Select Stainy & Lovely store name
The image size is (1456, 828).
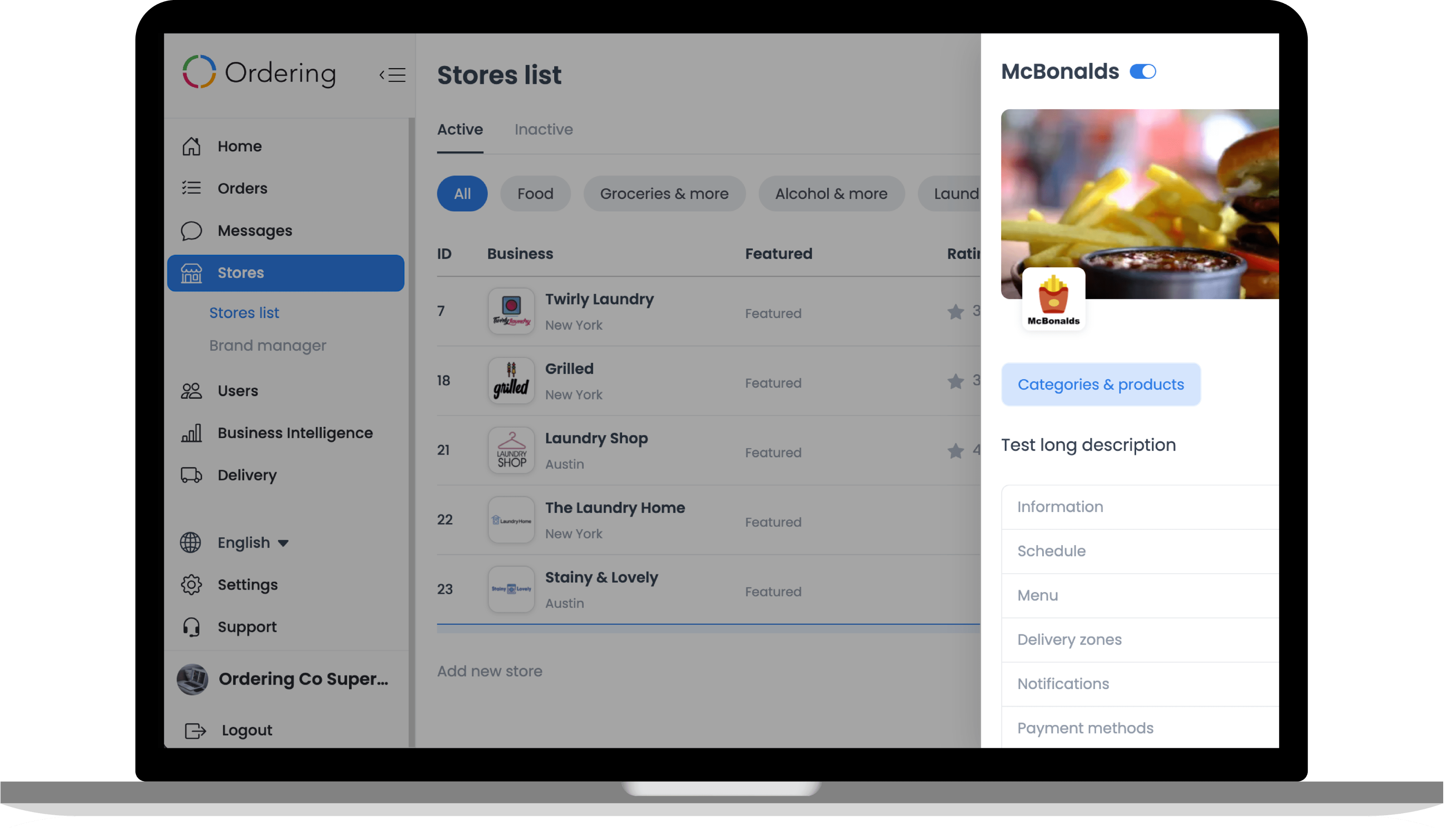[x=601, y=578]
